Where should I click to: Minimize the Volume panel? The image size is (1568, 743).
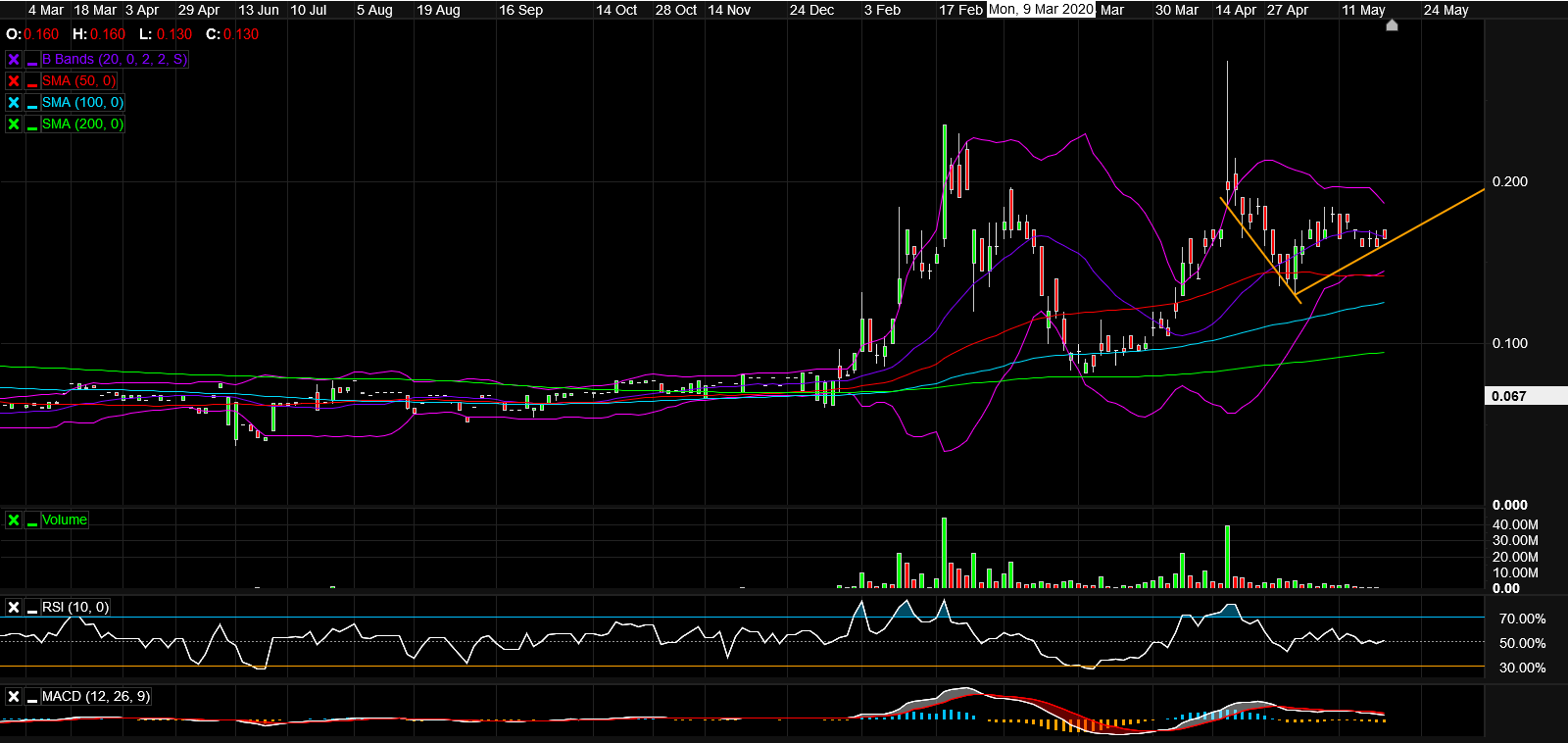point(32,520)
